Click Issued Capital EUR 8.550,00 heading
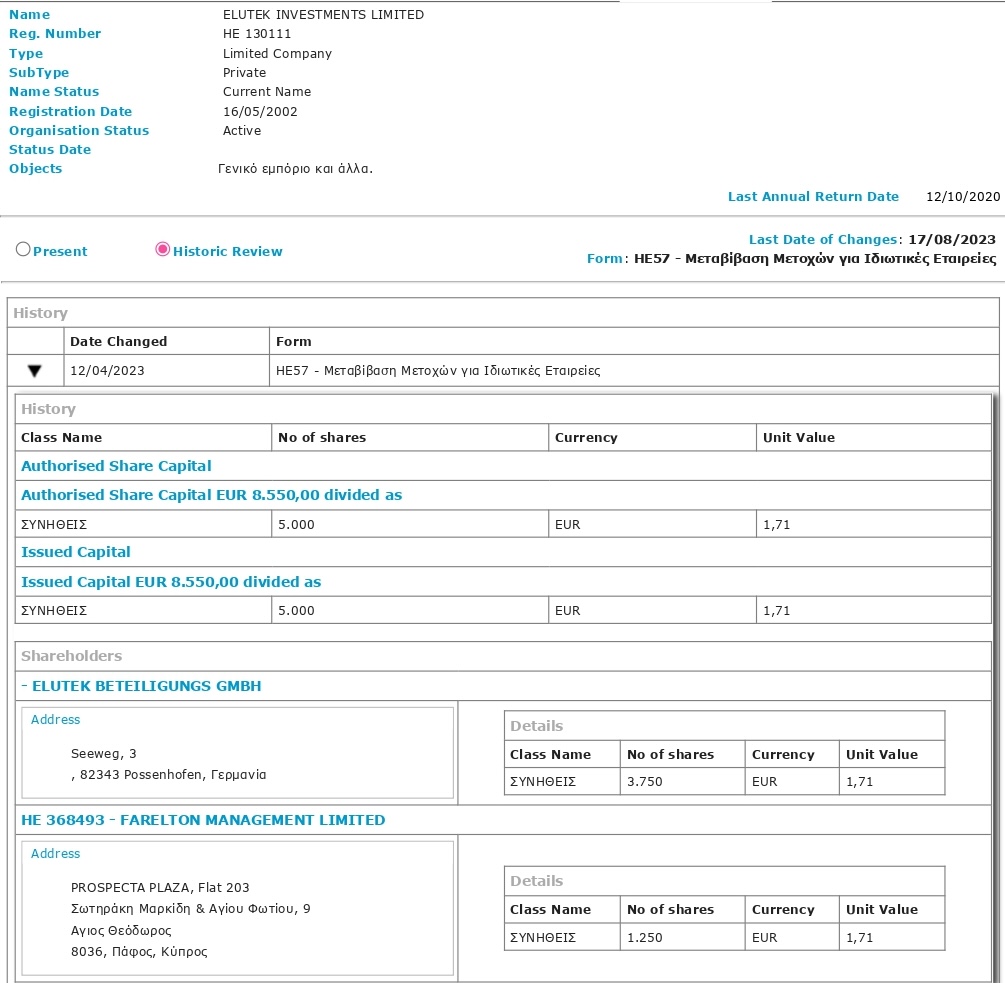Image resolution: width=1005 pixels, height=983 pixels. click(x=171, y=582)
